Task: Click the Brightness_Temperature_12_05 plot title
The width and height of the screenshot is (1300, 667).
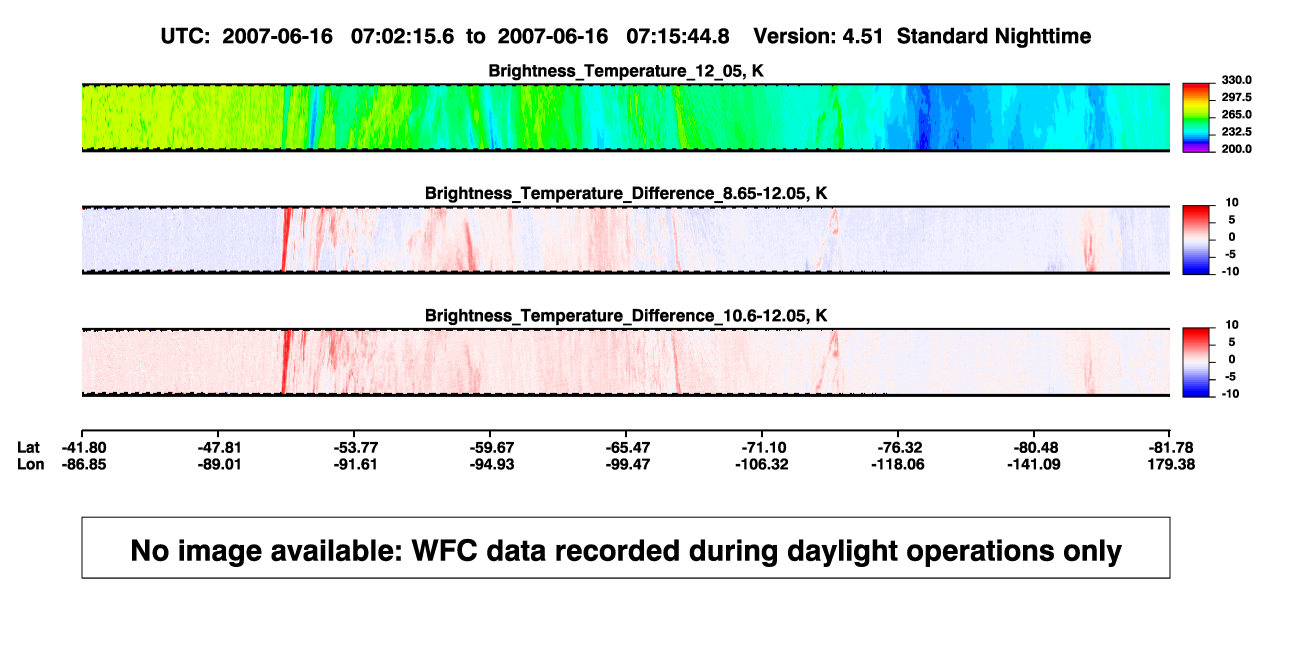Action: point(625,72)
